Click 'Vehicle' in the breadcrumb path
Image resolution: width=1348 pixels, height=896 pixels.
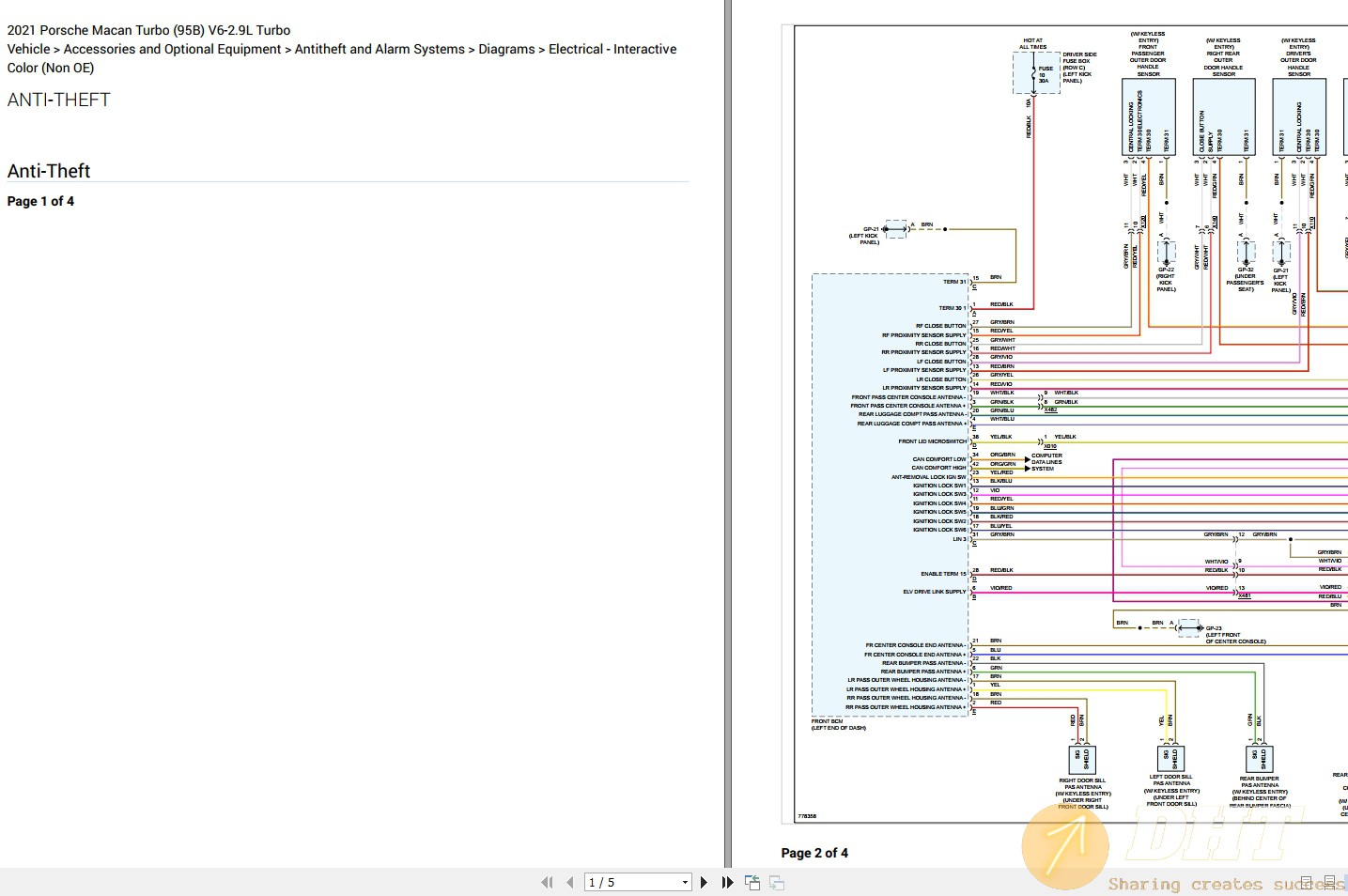[29, 49]
